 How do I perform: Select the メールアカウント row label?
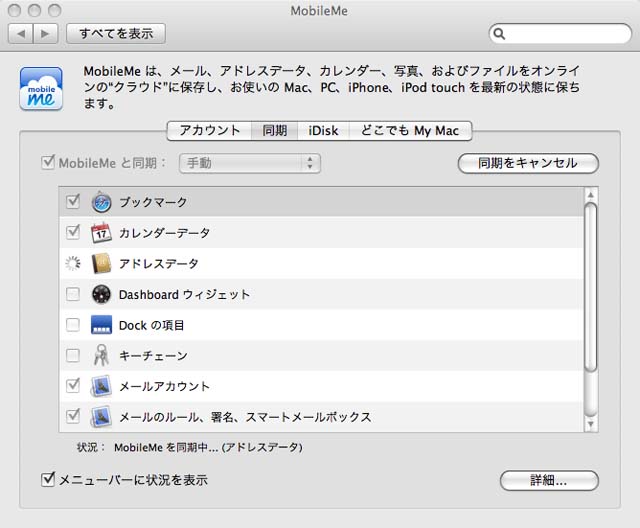coord(164,386)
